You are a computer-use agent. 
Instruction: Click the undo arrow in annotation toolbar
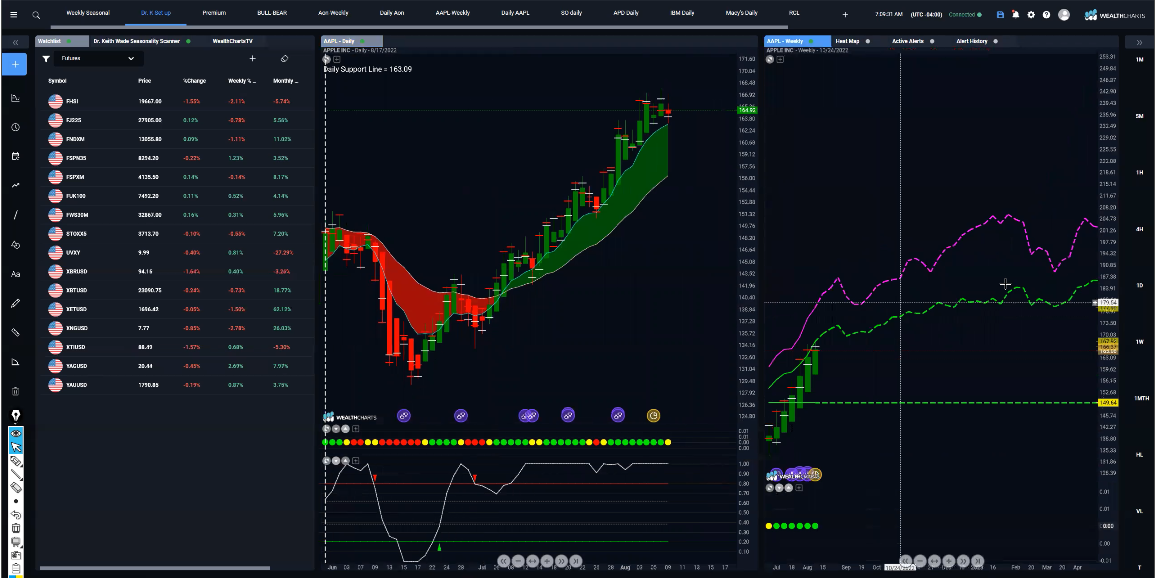tap(15, 515)
